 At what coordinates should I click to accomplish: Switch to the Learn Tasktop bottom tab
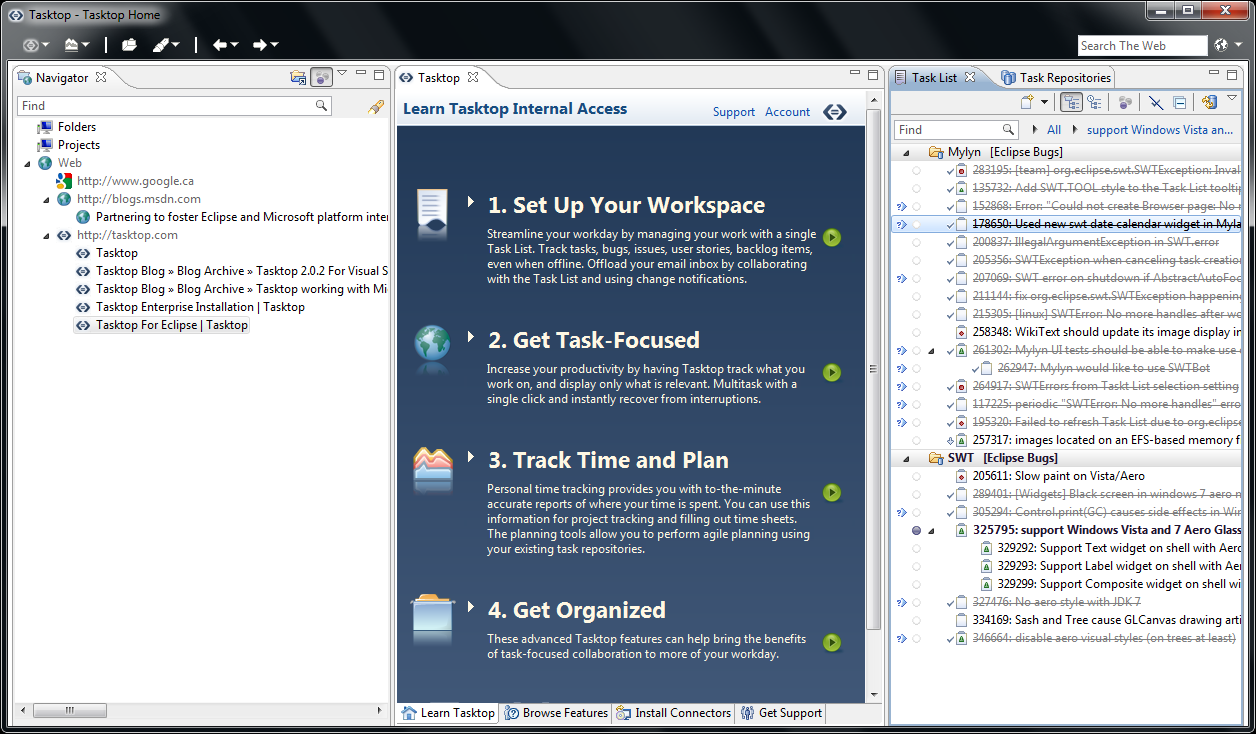tap(448, 713)
